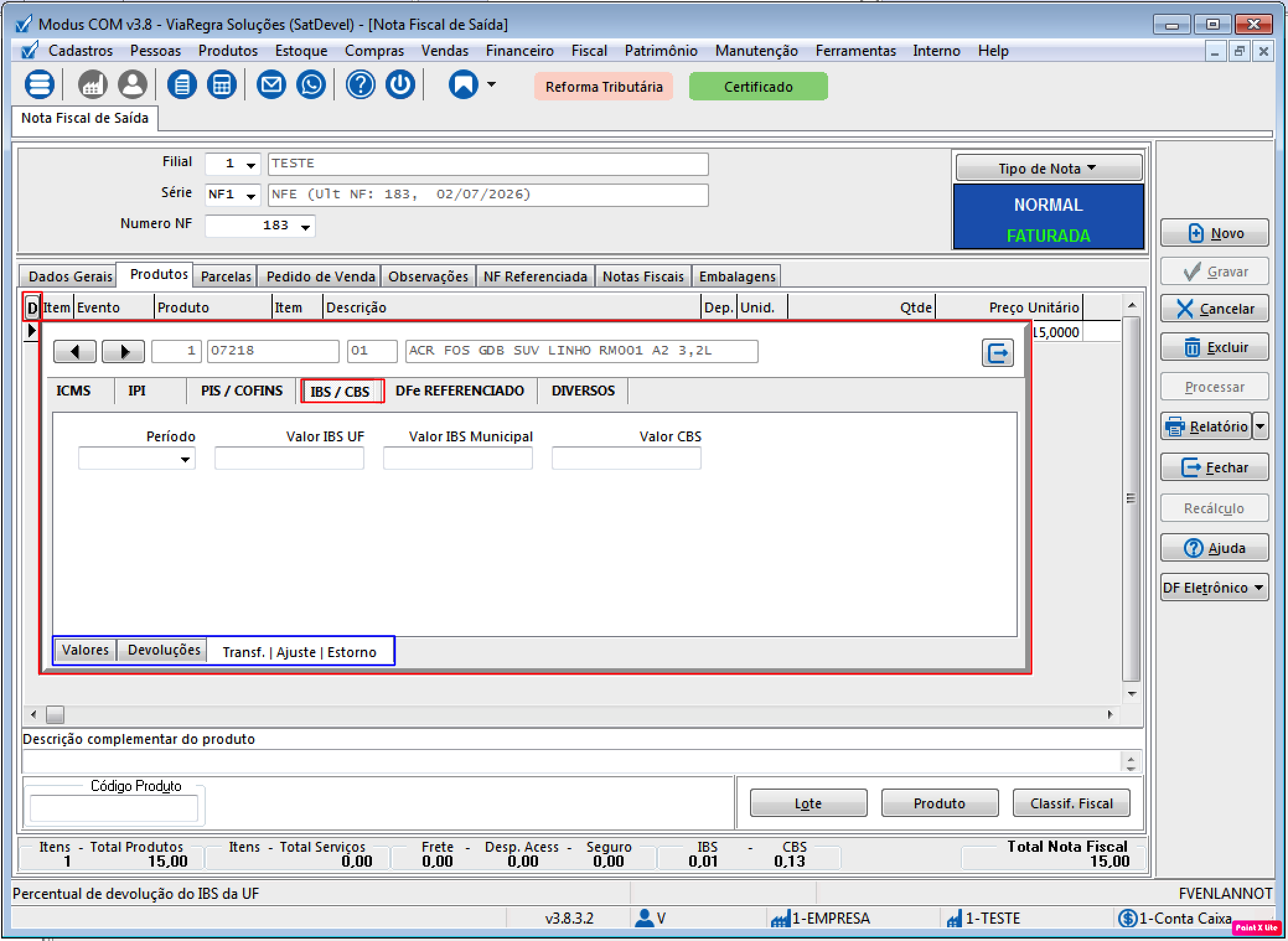
Task: Open the factory company toolbar icon
Action: 92,84
